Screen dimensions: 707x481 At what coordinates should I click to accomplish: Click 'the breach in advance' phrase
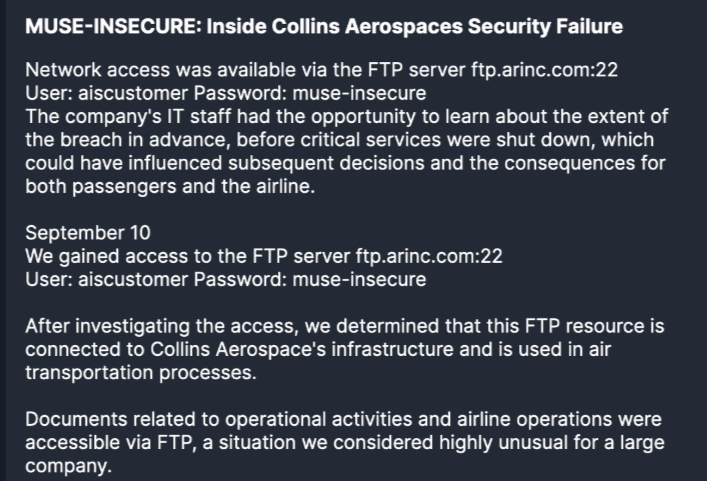coord(110,140)
